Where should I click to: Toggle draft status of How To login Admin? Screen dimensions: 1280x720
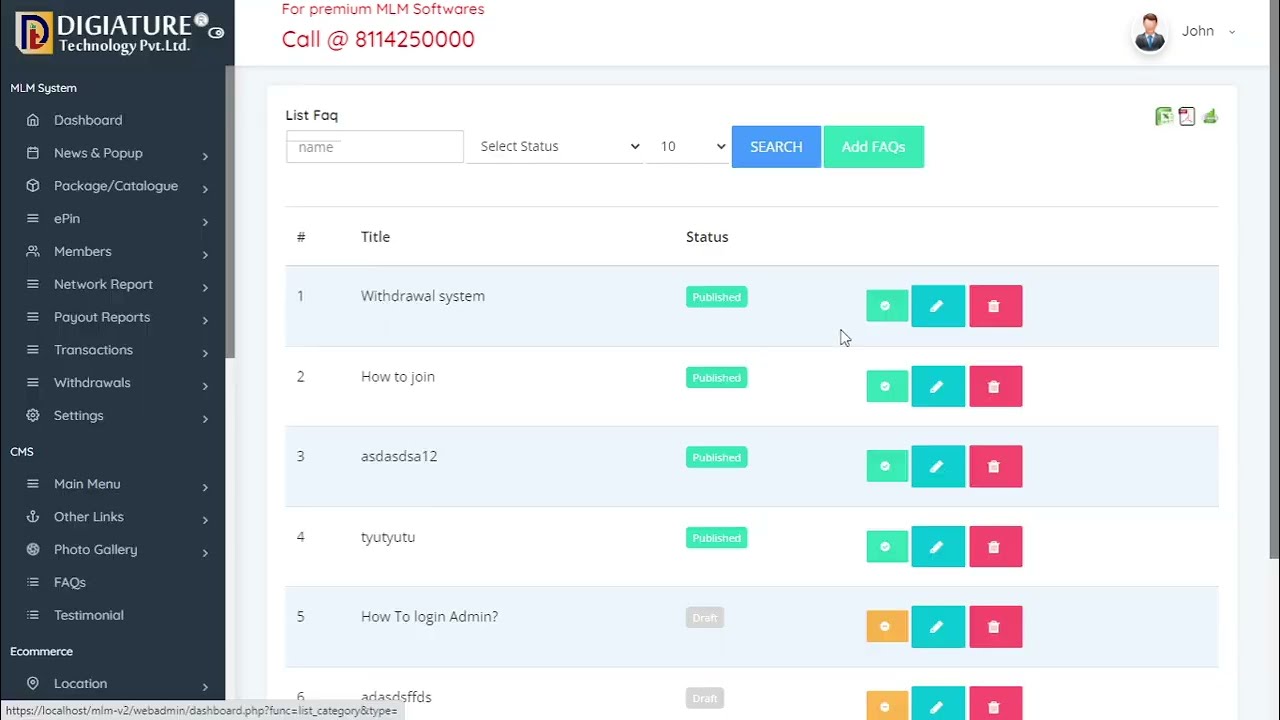(x=886, y=627)
